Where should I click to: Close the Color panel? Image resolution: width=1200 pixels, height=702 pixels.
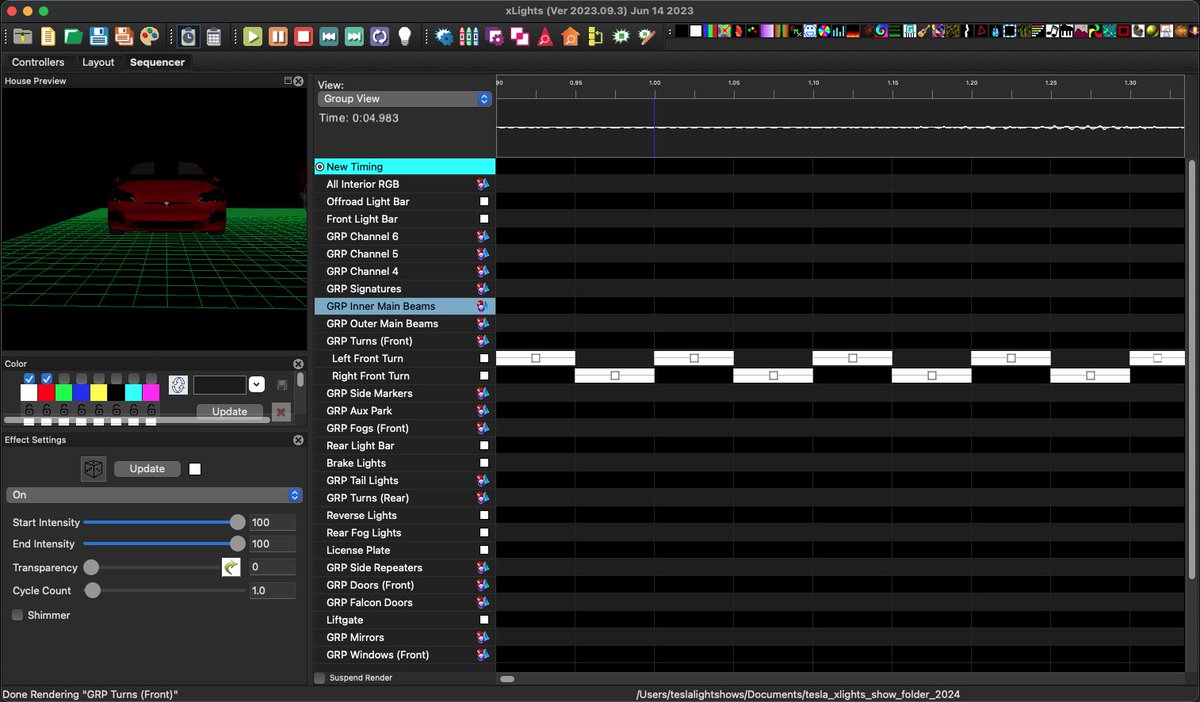pos(298,364)
